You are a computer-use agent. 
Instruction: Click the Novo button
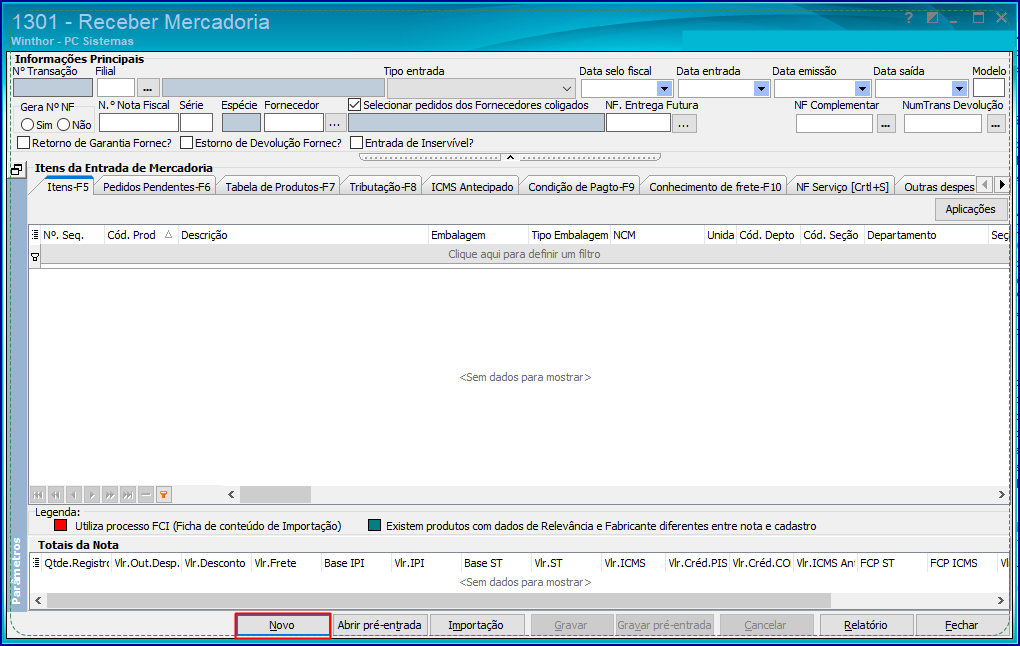282,625
